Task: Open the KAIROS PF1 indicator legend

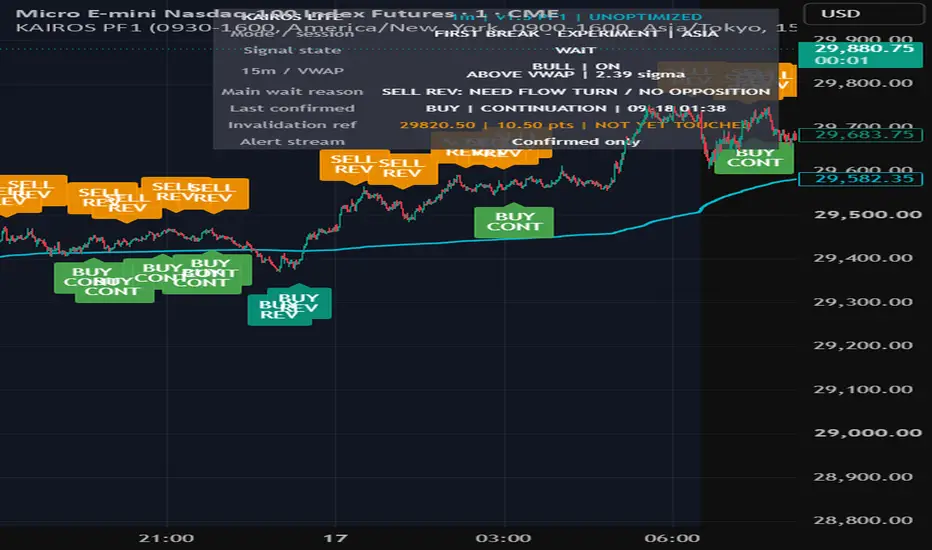Action: 53,27
